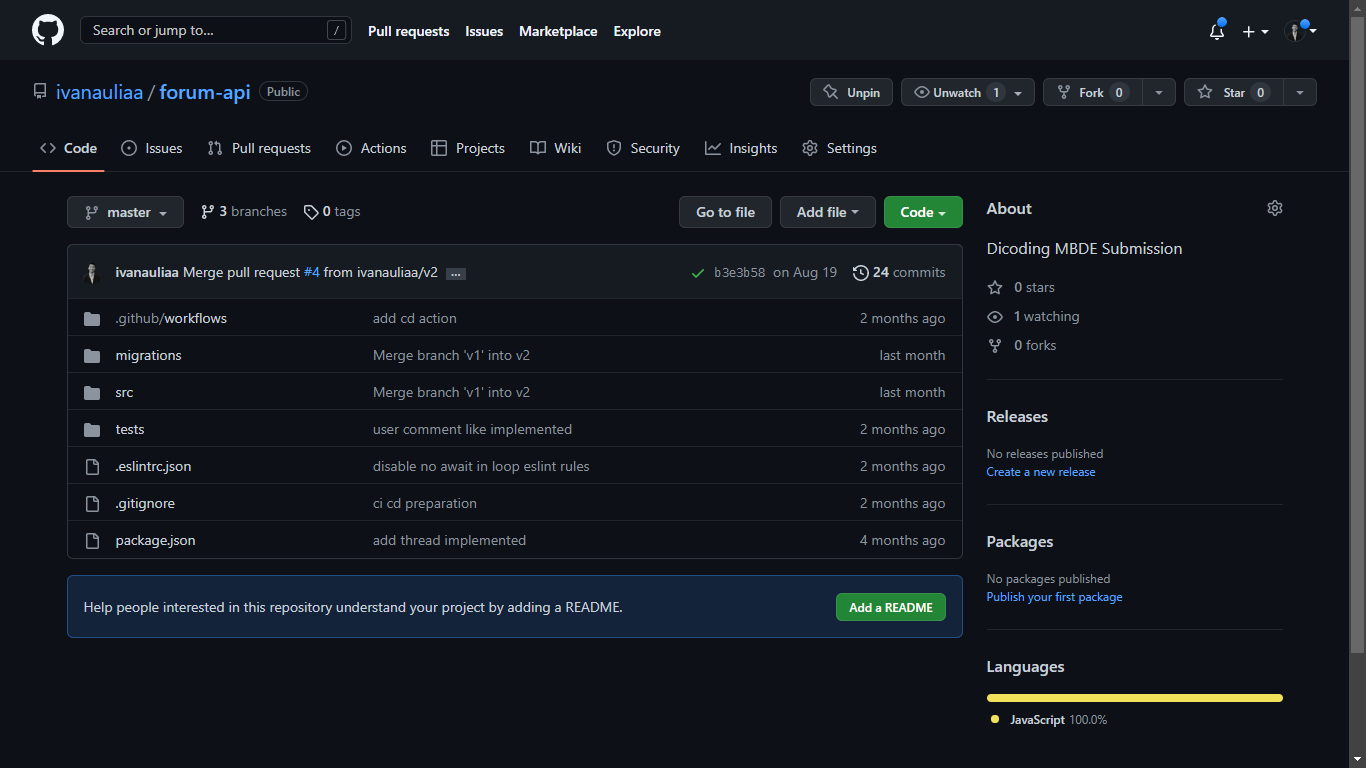Open the Publish your first package link

(1054, 597)
